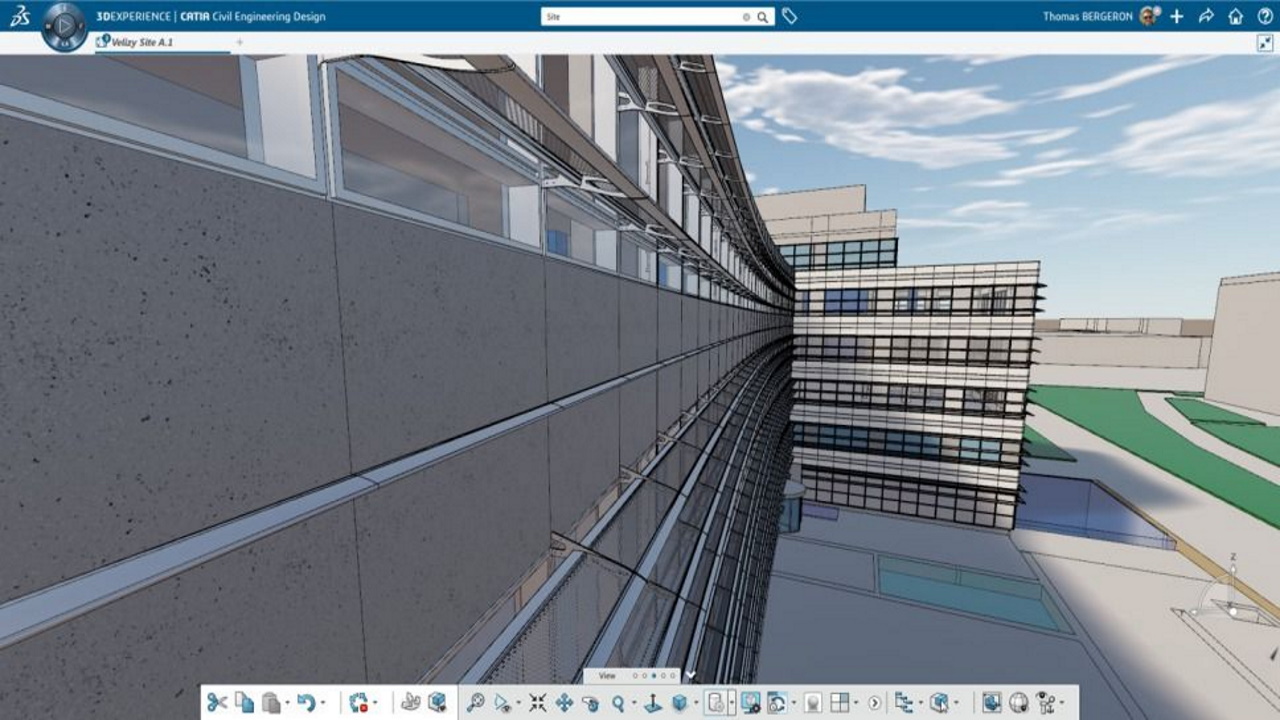This screenshot has height=720, width=1280.
Task: Toggle the fullscreen collapse button at top right
Action: pos(1264,43)
